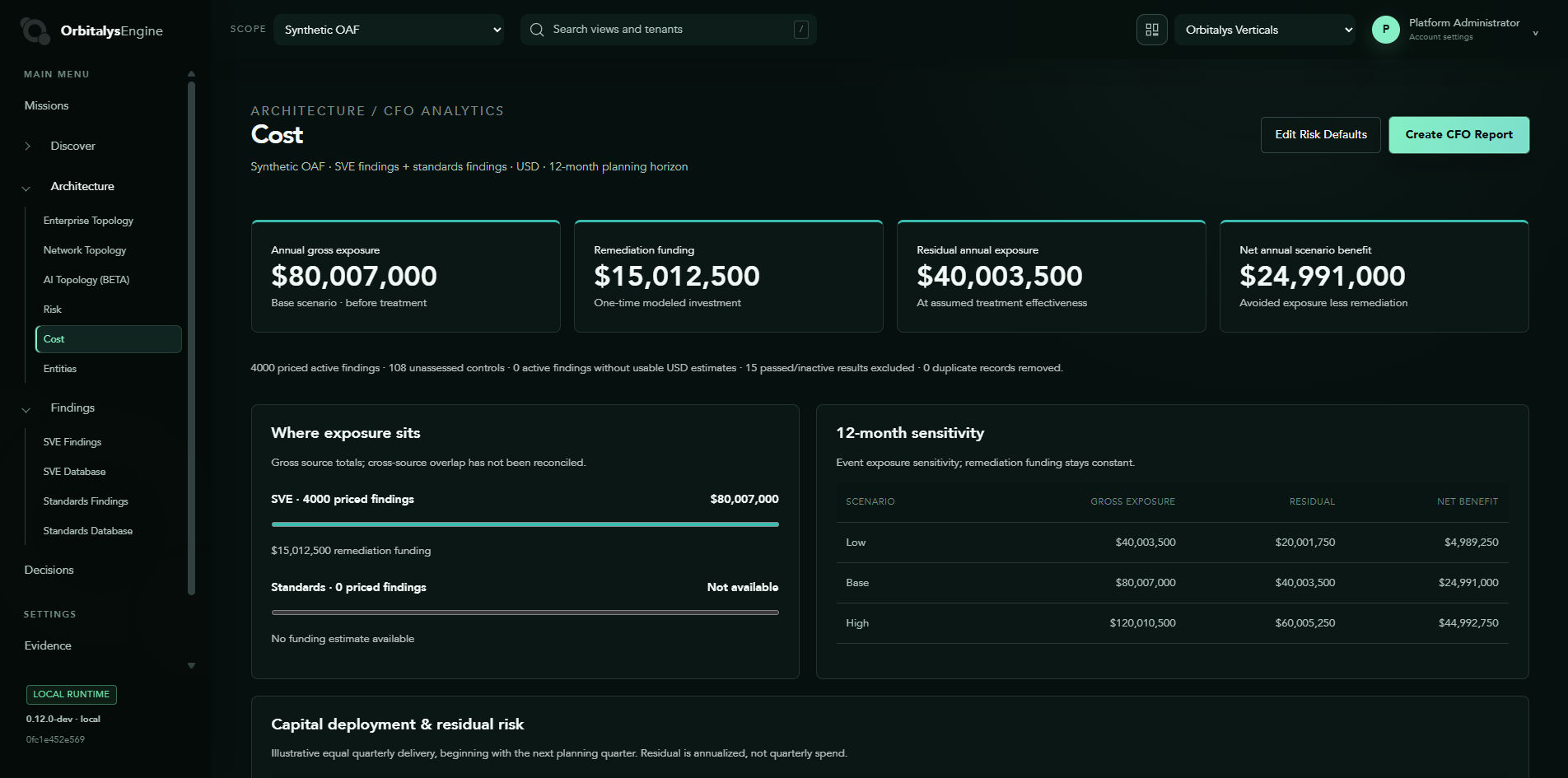Viewport: 1568px width, 778px height.
Task: Open Missions in main menu
Action: 47,105
